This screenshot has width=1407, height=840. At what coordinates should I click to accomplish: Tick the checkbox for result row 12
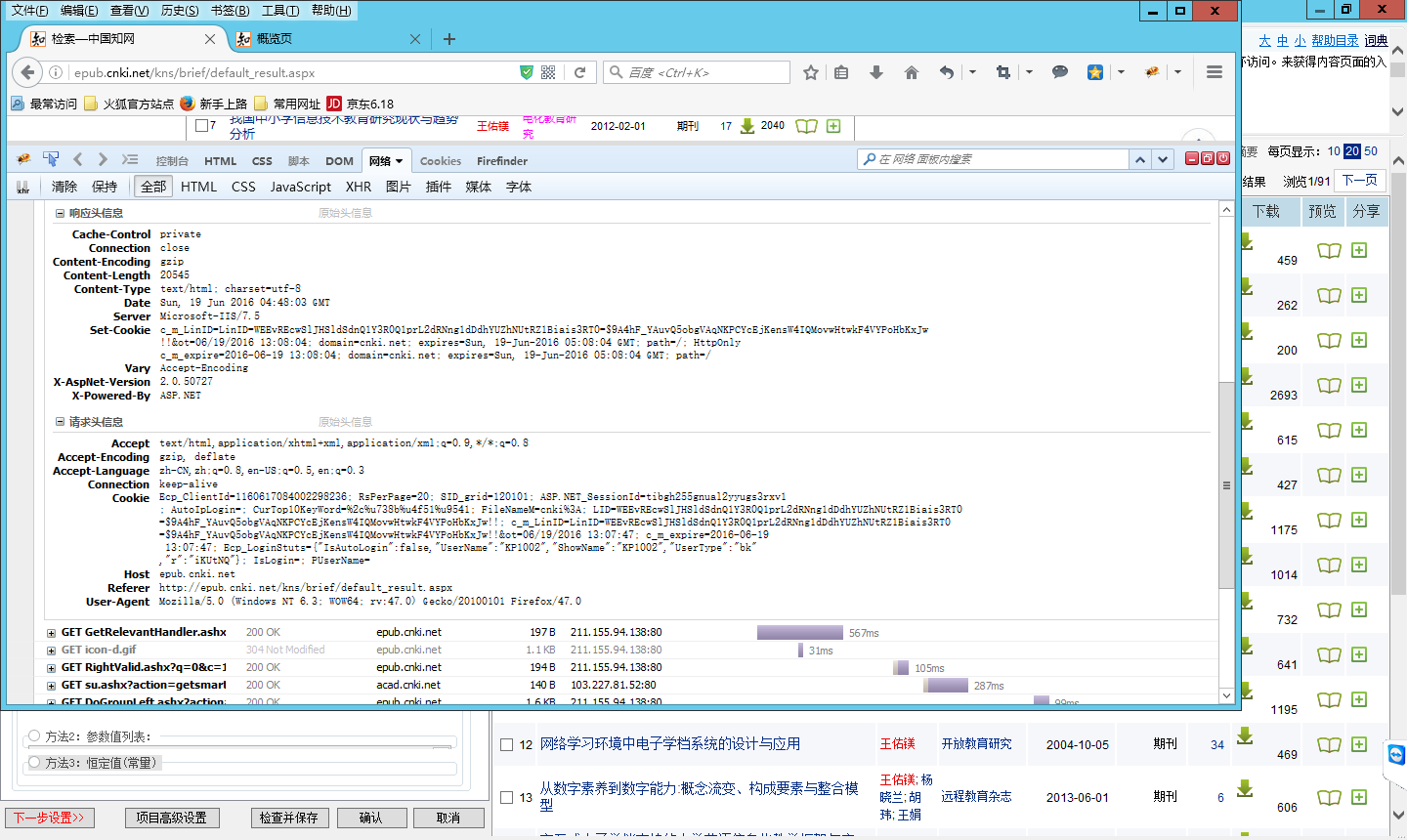pyautogui.click(x=506, y=744)
